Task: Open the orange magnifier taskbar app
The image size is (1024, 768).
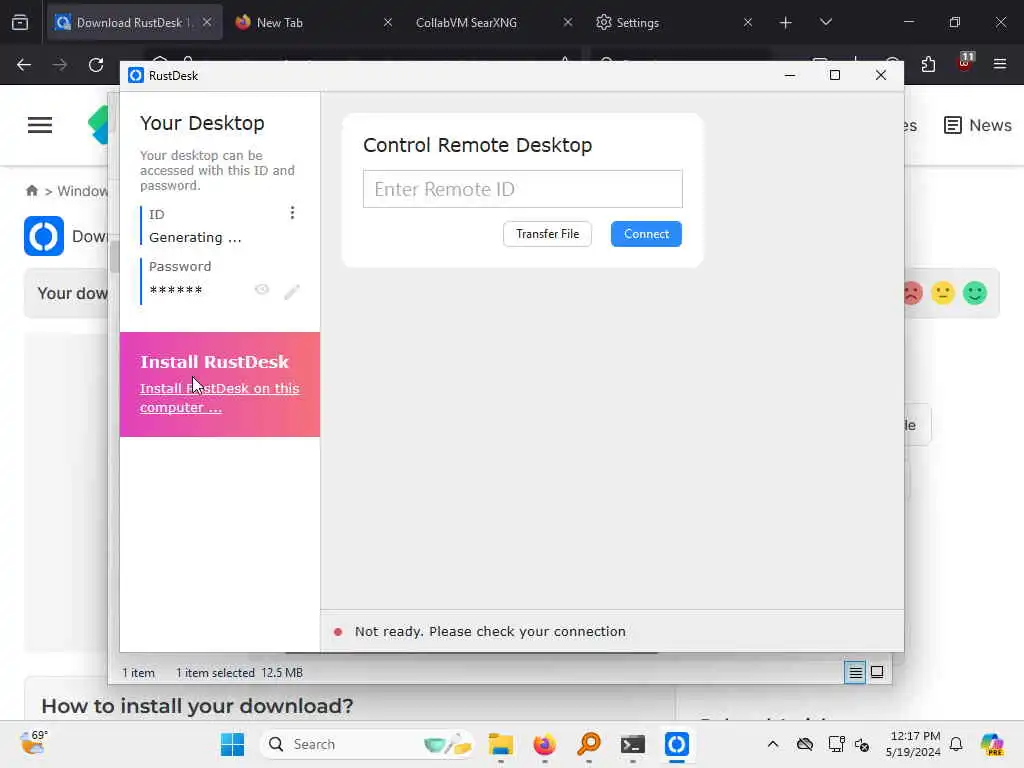Action: (588, 744)
